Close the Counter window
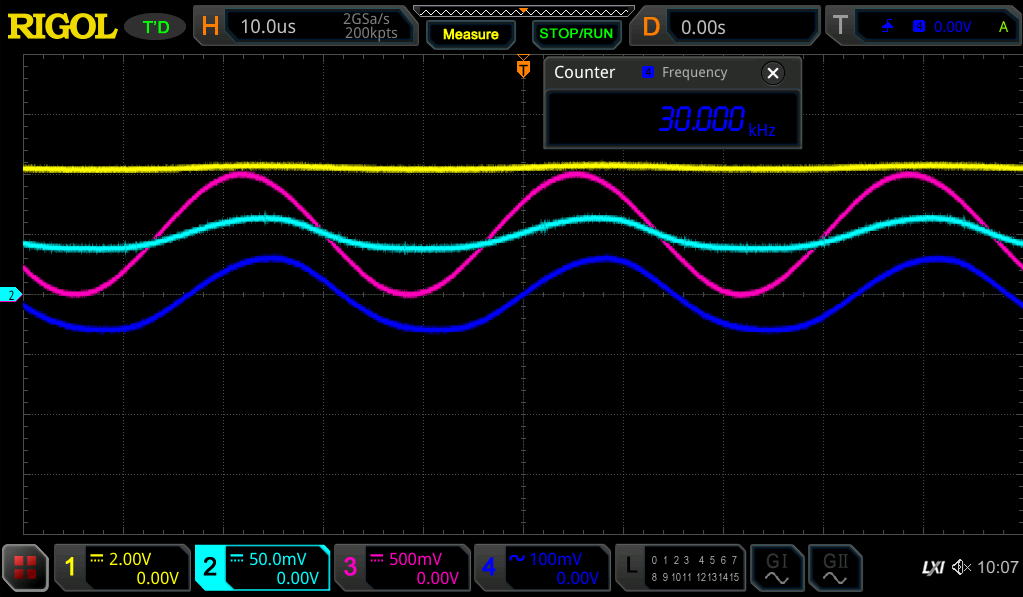Screen dimensions: 1023x597 tap(772, 73)
